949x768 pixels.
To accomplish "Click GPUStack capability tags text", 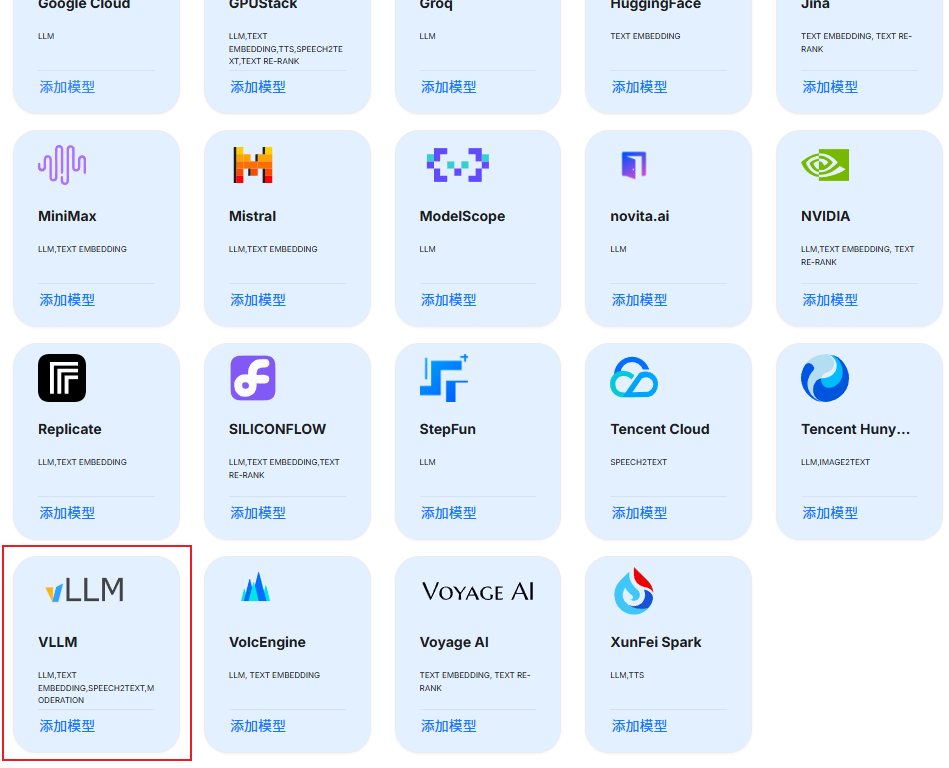I will click(286, 48).
